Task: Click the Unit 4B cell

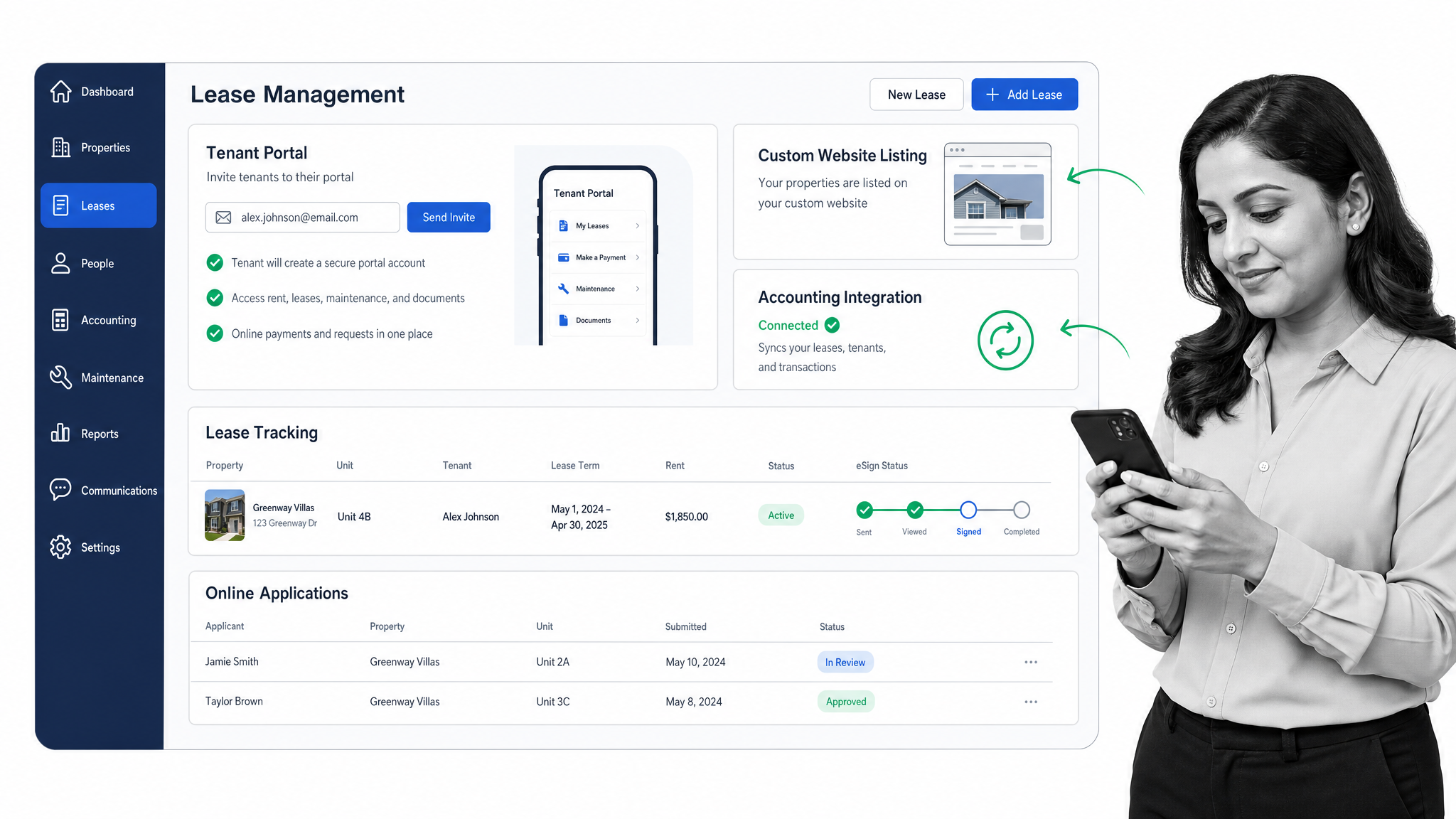Action: (x=354, y=517)
